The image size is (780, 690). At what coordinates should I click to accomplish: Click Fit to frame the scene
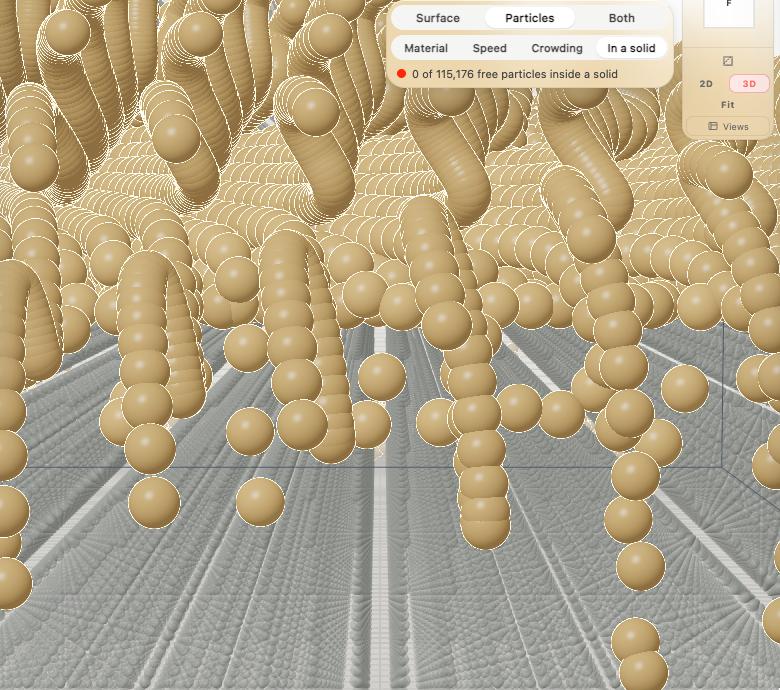(727, 105)
